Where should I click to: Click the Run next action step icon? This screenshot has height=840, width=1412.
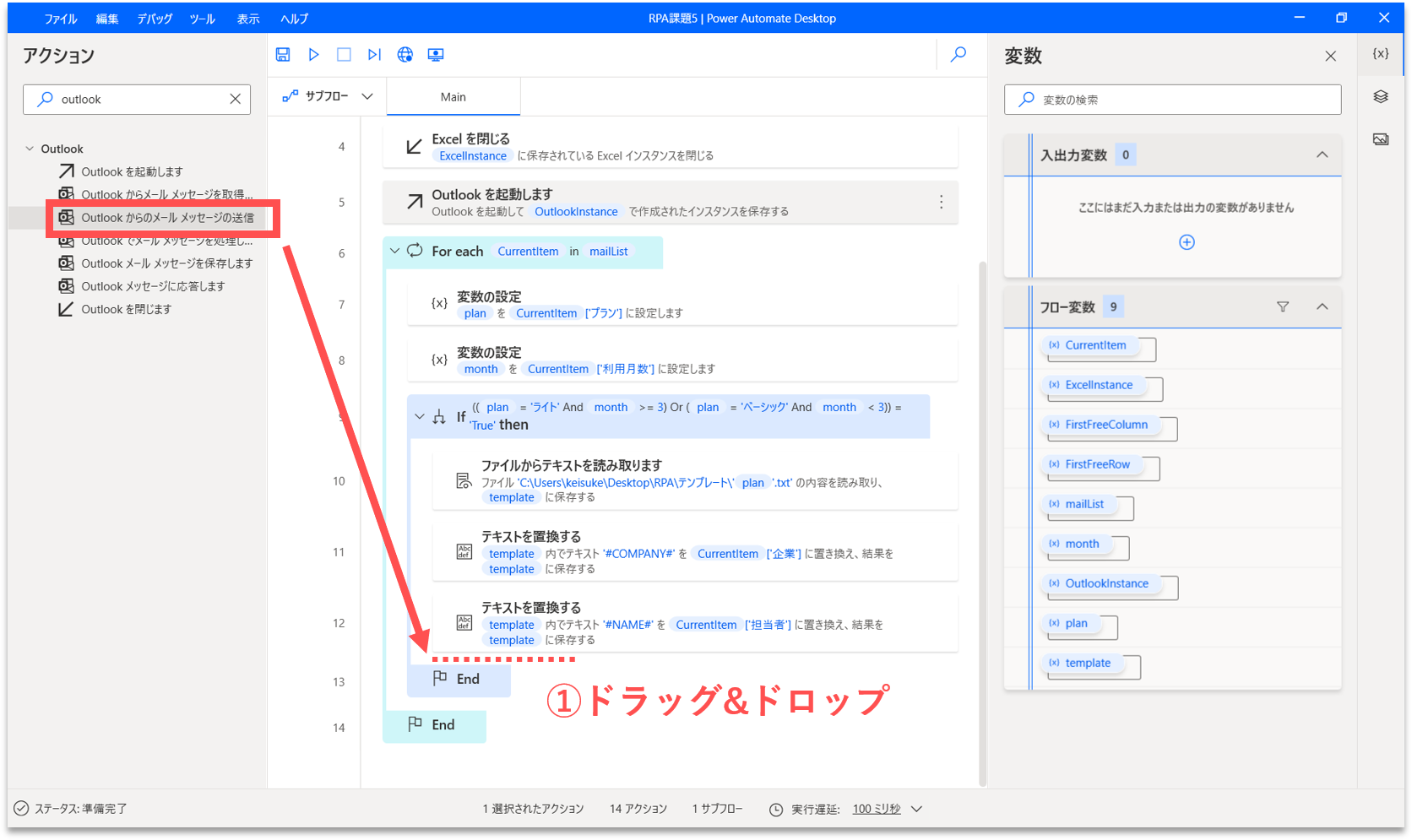[374, 55]
